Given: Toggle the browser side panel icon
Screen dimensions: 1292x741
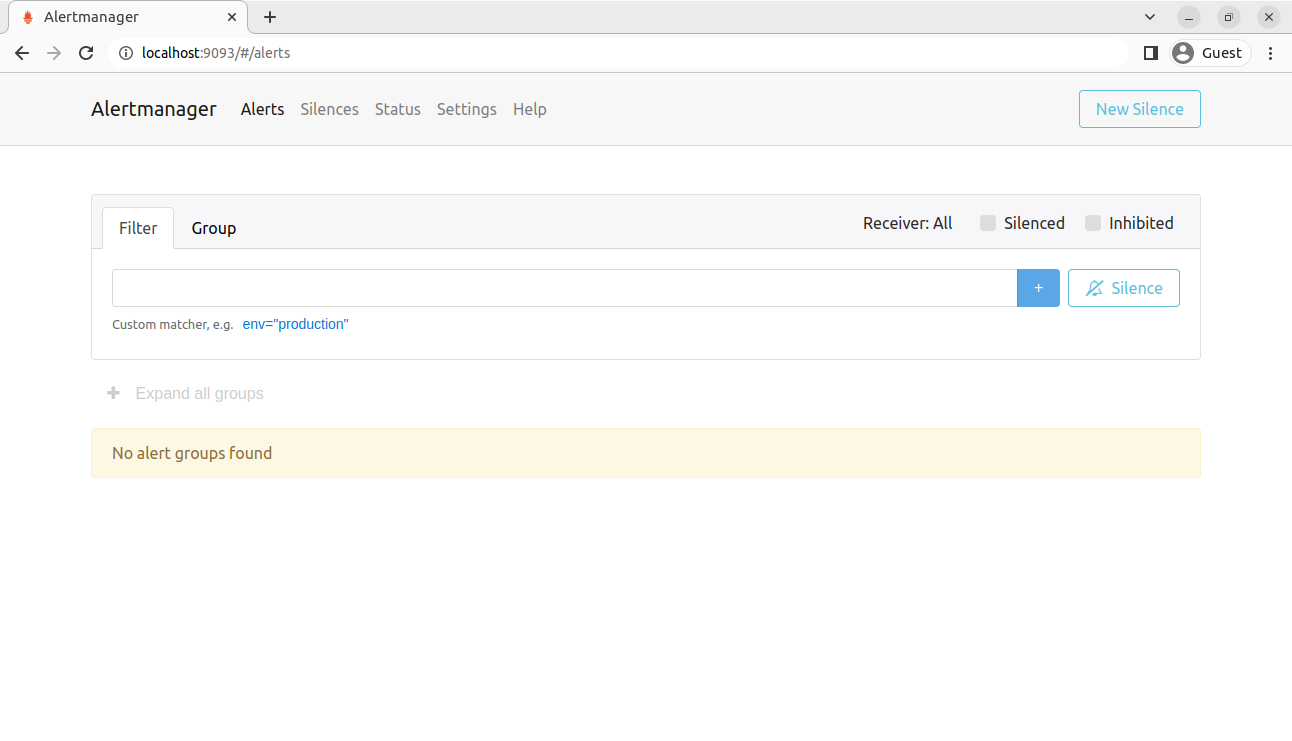Looking at the screenshot, I should point(1151,53).
